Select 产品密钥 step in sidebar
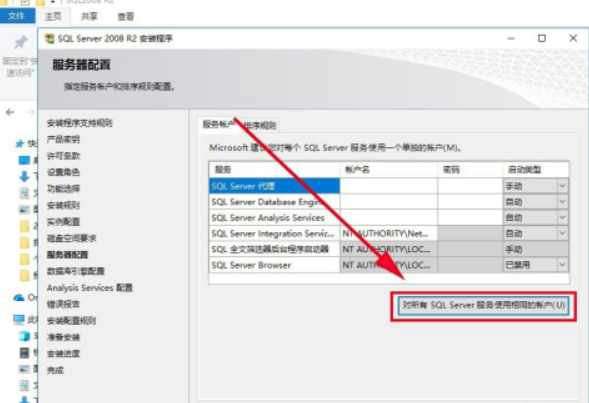589x403 pixels. point(63,139)
